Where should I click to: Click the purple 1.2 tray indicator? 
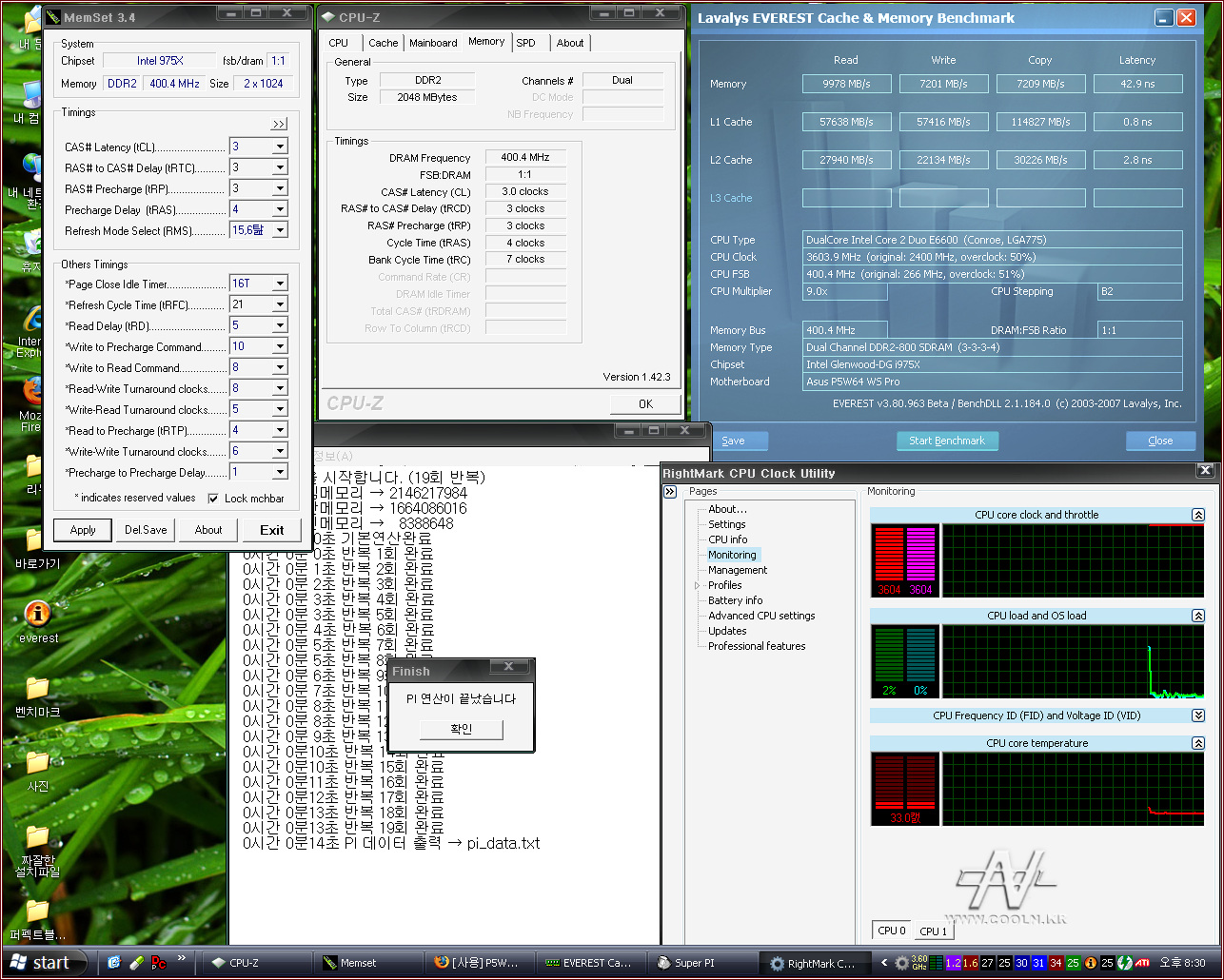953,962
